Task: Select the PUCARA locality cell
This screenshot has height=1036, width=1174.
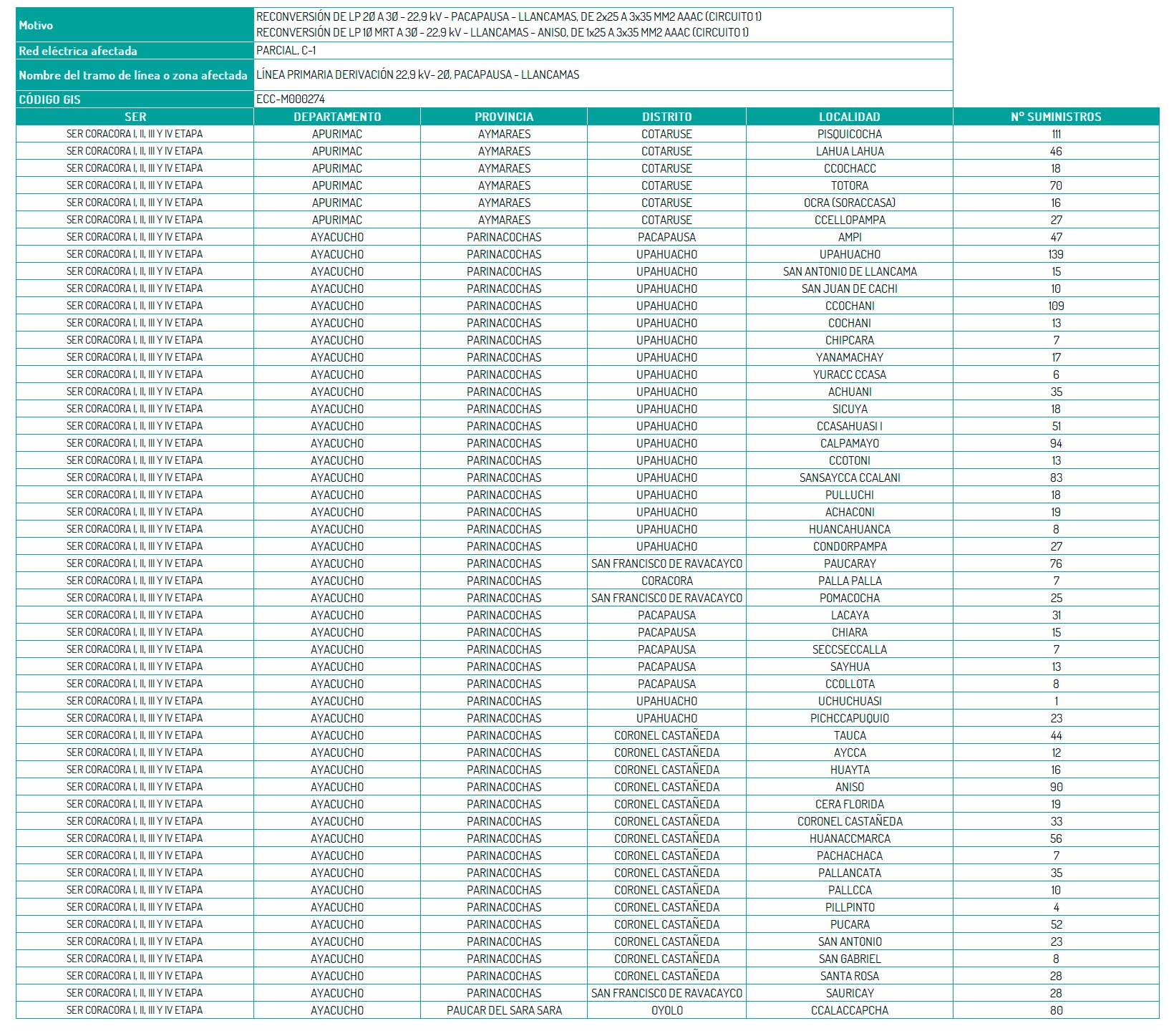Action: [x=850, y=924]
